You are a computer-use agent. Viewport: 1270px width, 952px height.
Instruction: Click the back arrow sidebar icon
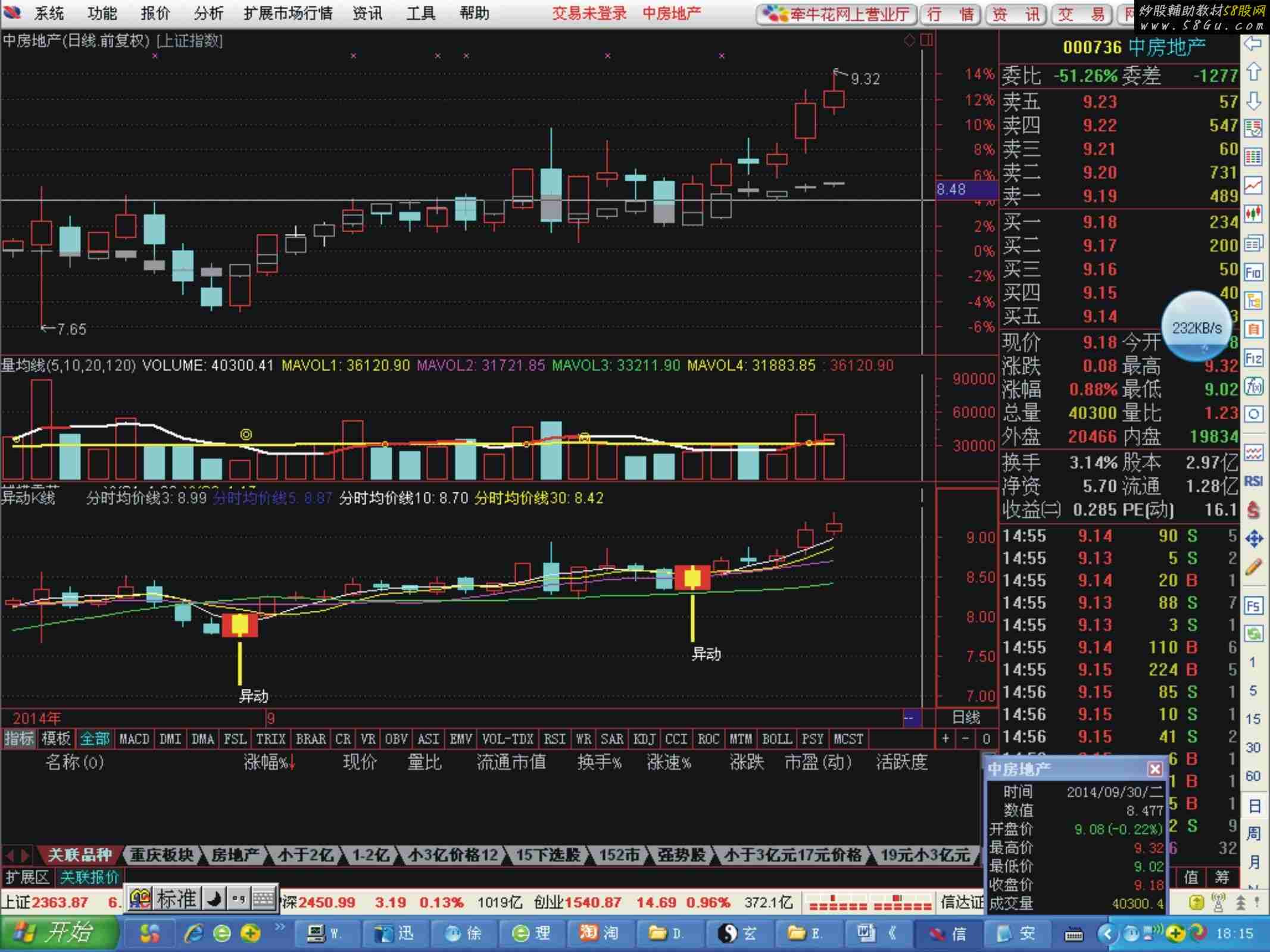tap(1253, 43)
